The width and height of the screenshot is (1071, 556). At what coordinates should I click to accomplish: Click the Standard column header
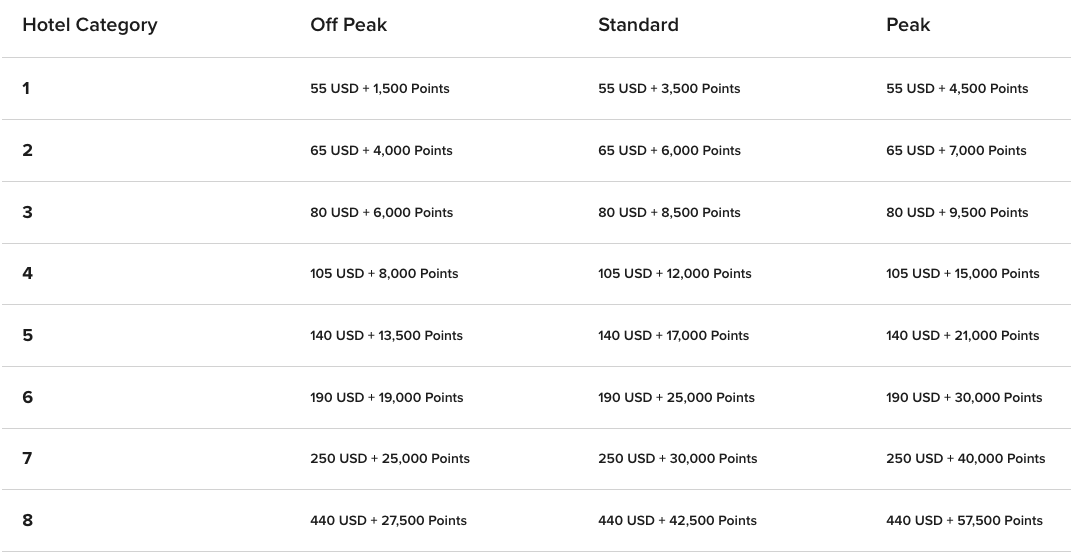point(638,25)
